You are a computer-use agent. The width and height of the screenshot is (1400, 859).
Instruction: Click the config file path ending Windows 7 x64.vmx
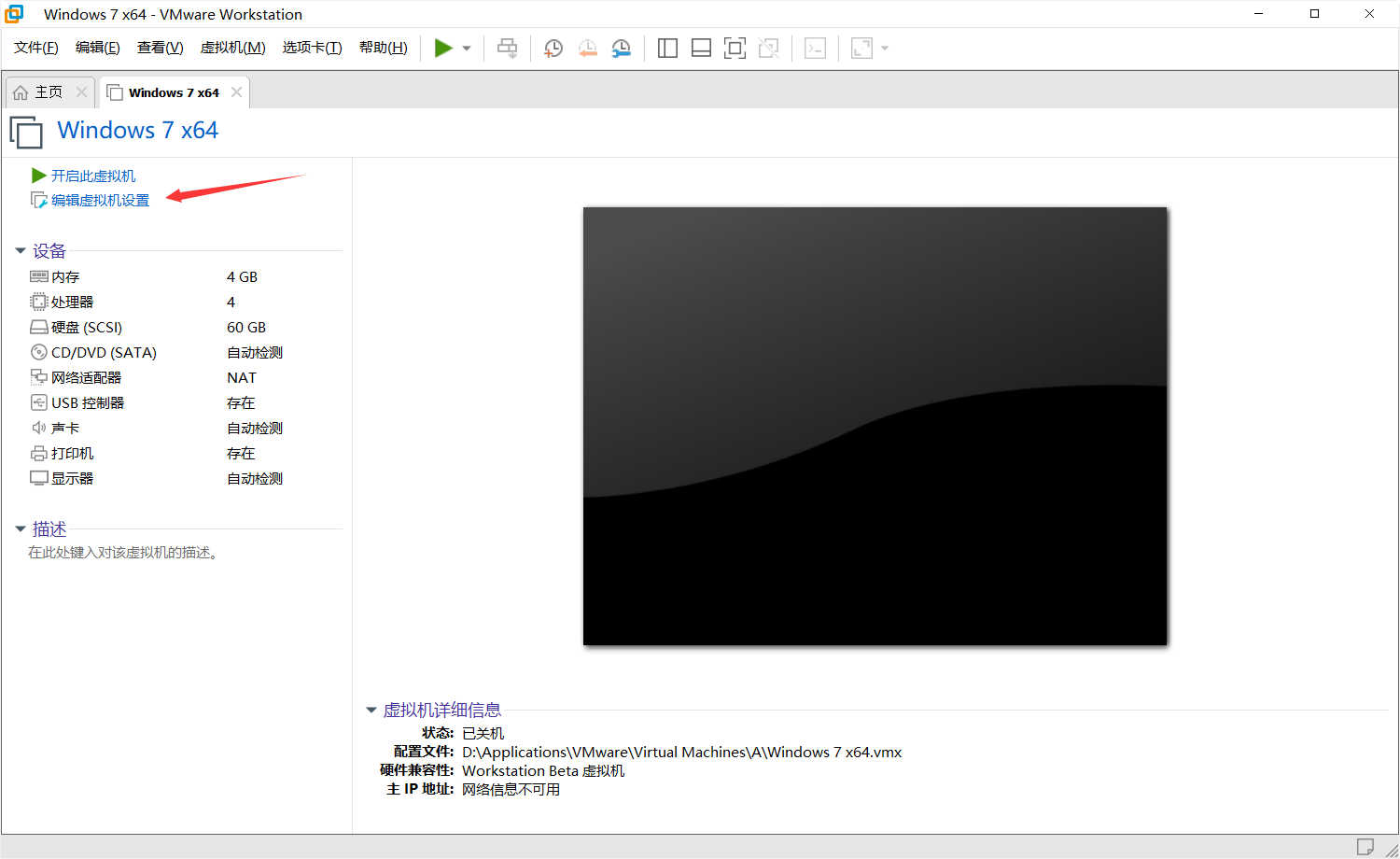click(681, 752)
